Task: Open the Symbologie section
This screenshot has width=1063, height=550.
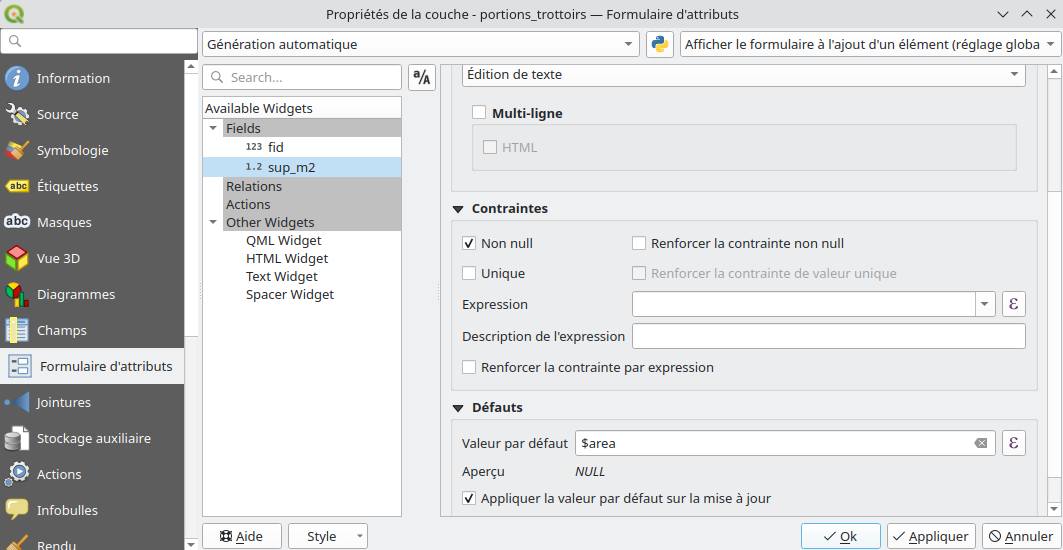Action: pyautogui.click(x=72, y=150)
